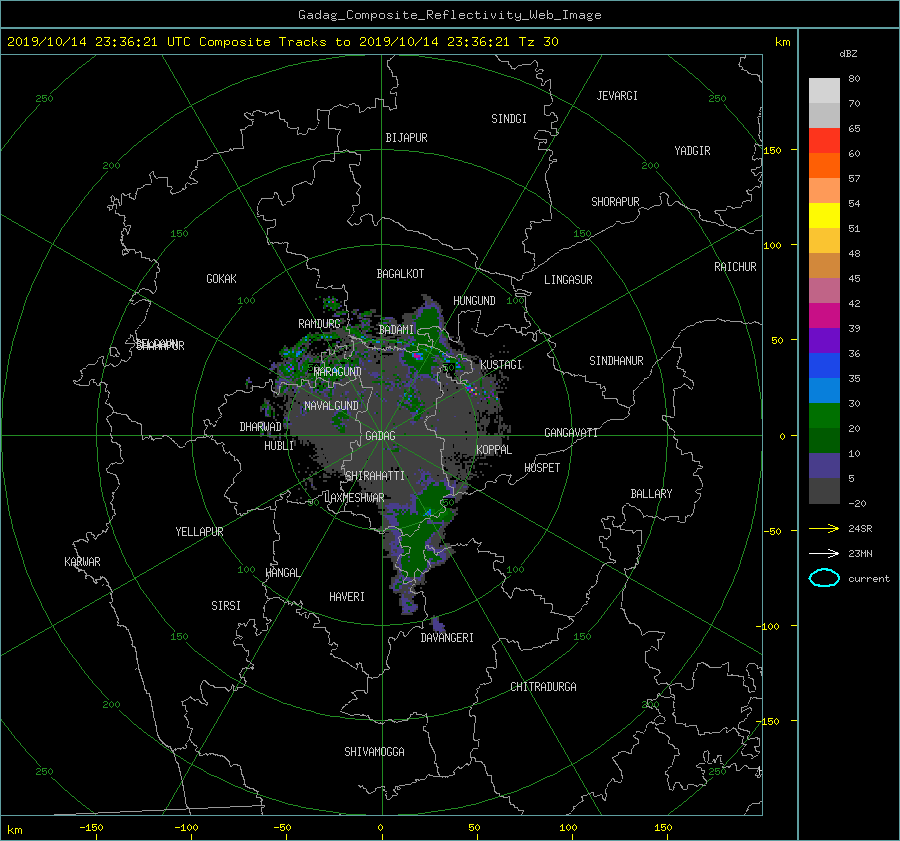Select the red 60 dBZ color swatch
The height and width of the screenshot is (841, 900).
coord(824,140)
